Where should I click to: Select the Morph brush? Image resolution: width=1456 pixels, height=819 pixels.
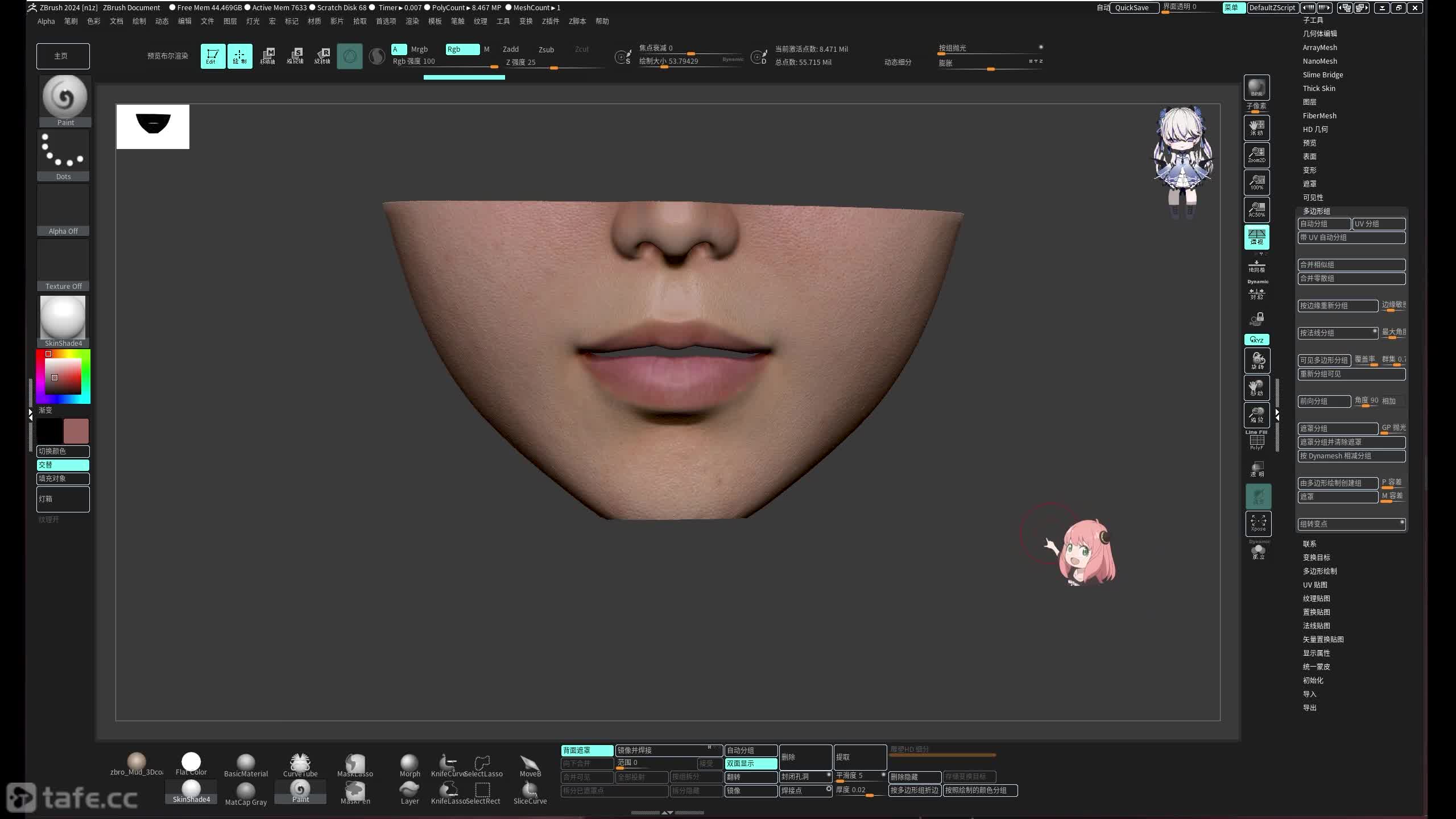pos(409,765)
